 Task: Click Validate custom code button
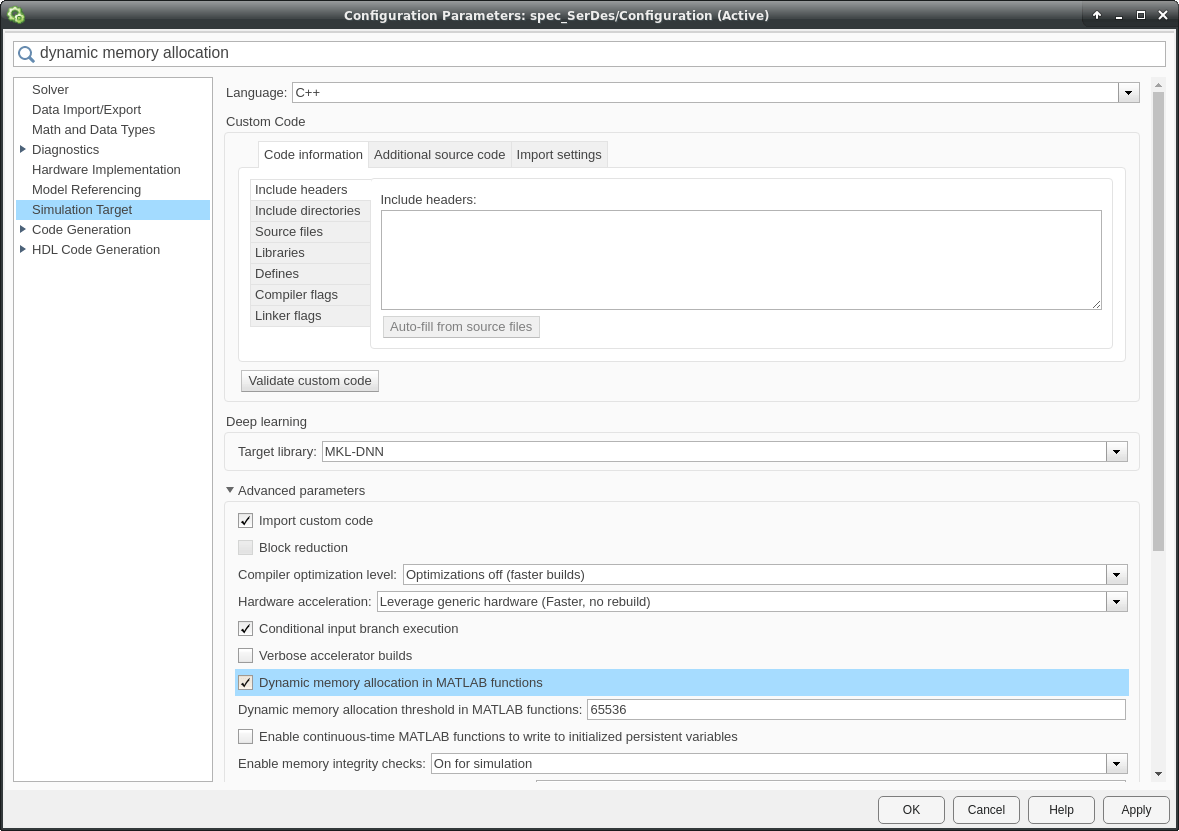click(310, 381)
